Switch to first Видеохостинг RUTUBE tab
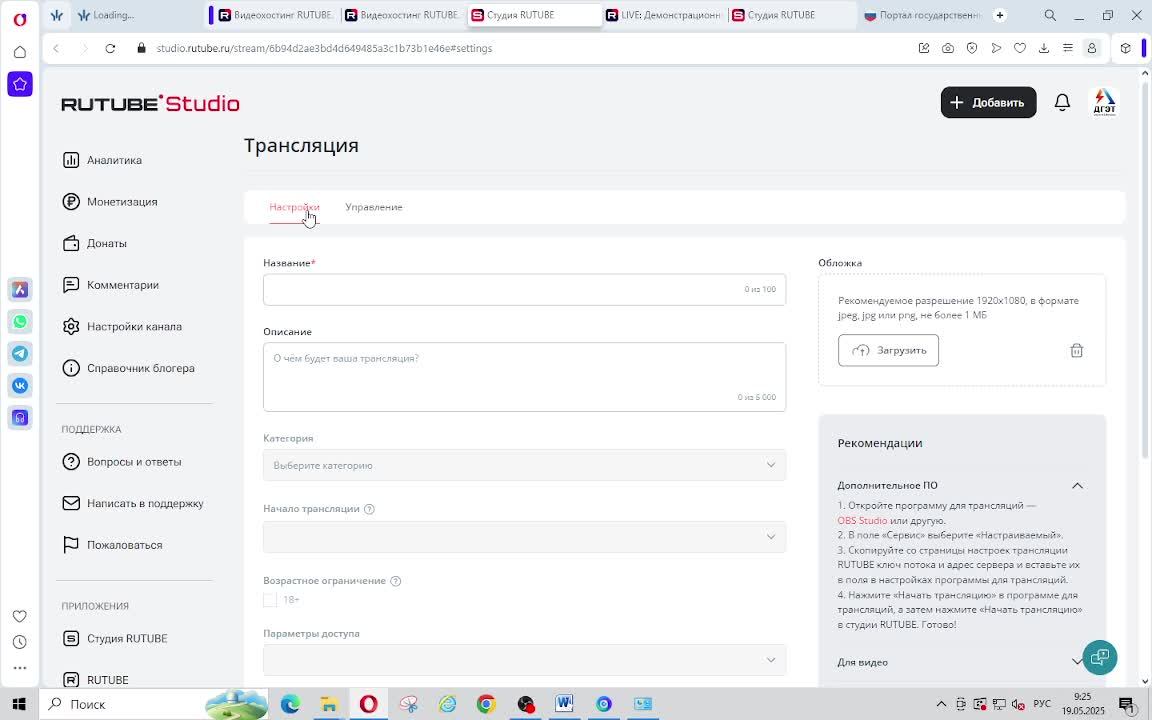 [x=275, y=15]
